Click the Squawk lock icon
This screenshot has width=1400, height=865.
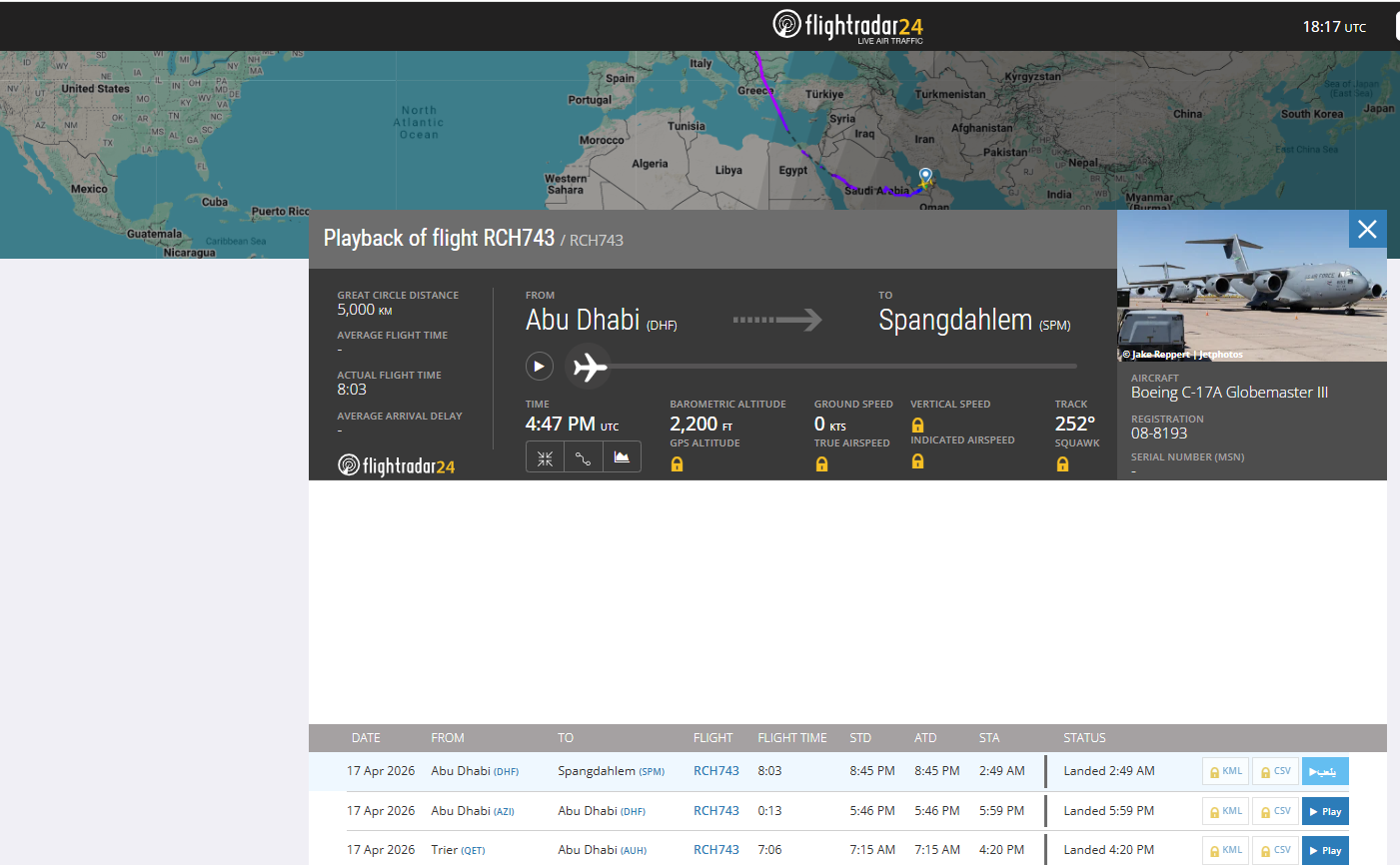[1062, 464]
